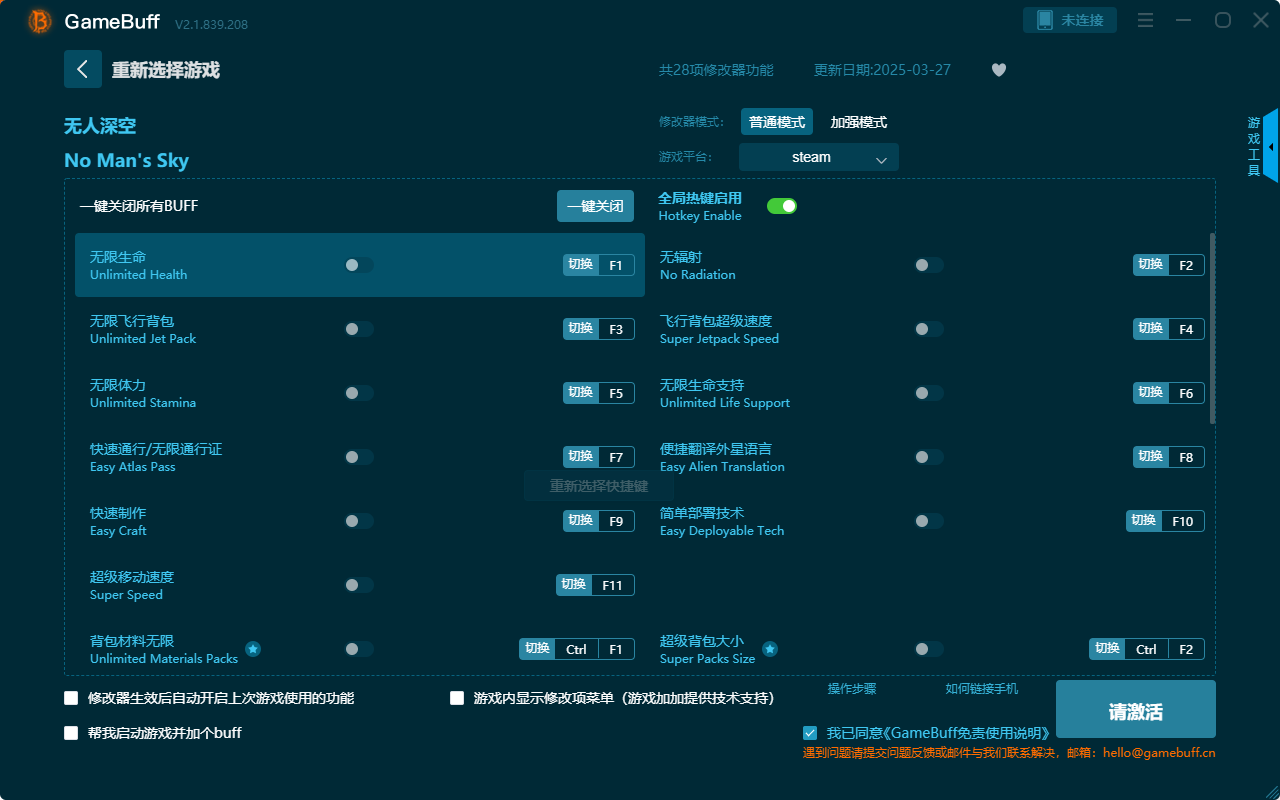The height and width of the screenshot is (800, 1280).
Task: Disable the Hotkey Enable global toggle
Action: click(x=783, y=205)
